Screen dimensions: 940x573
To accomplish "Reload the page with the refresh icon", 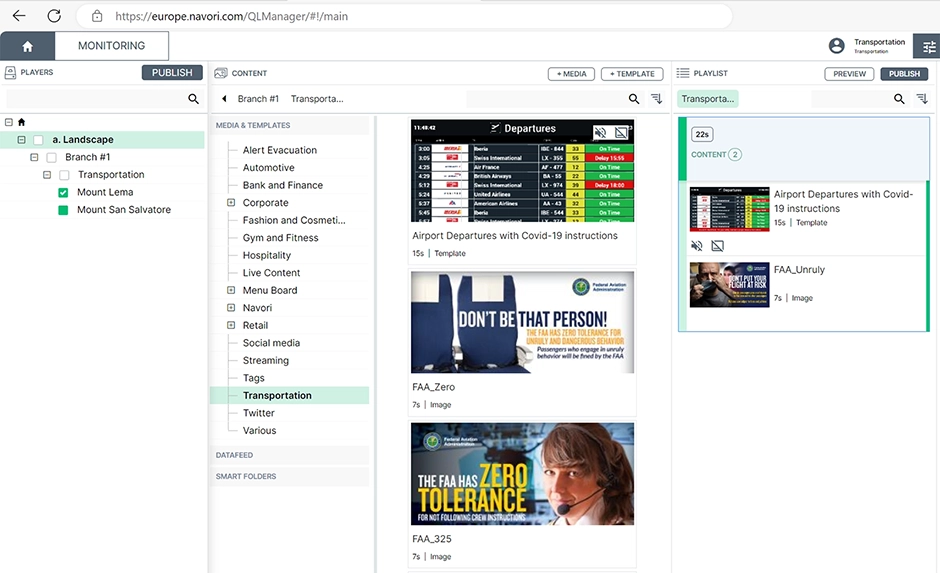I will pos(54,16).
